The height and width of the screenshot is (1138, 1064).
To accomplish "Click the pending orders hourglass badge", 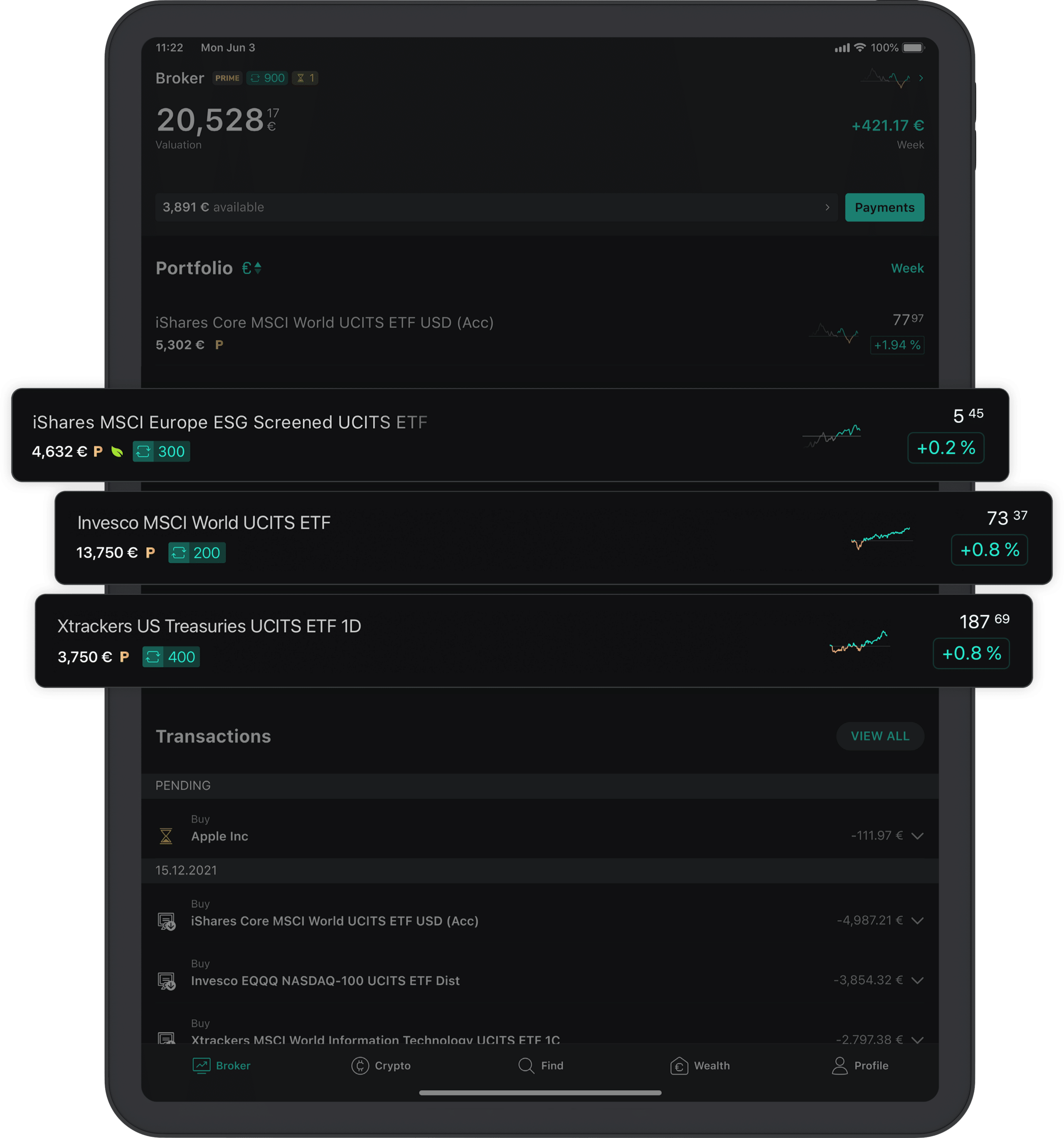I will point(305,78).
